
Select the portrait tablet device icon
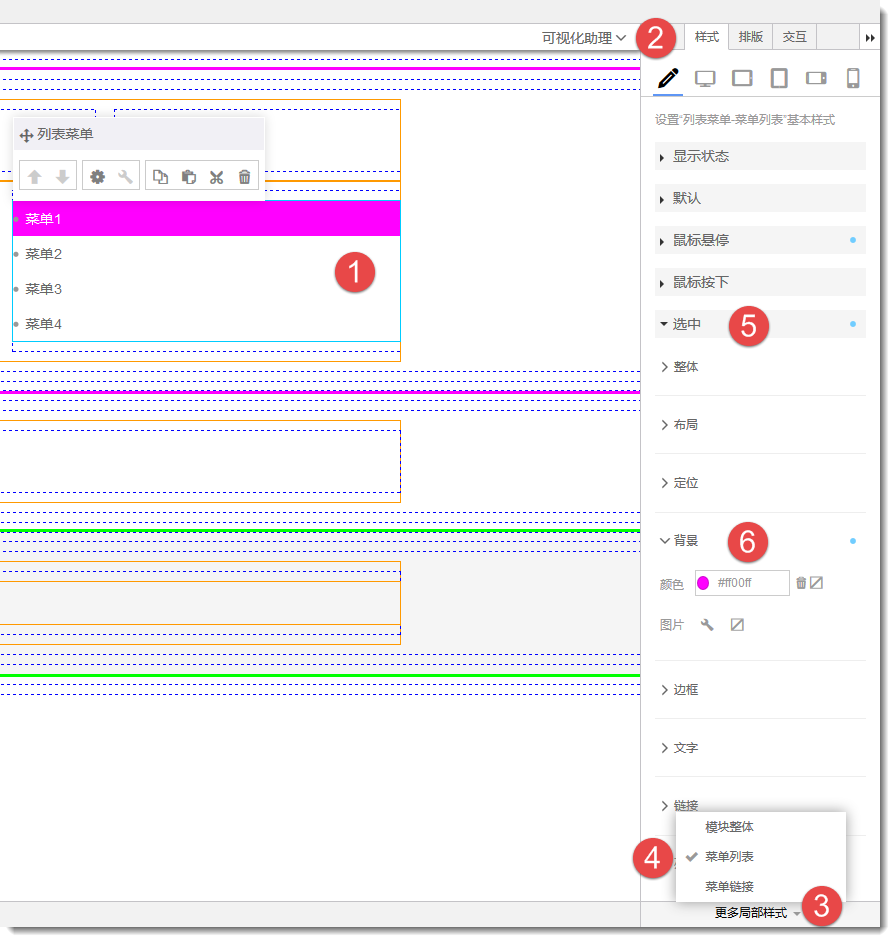[779, 79]
